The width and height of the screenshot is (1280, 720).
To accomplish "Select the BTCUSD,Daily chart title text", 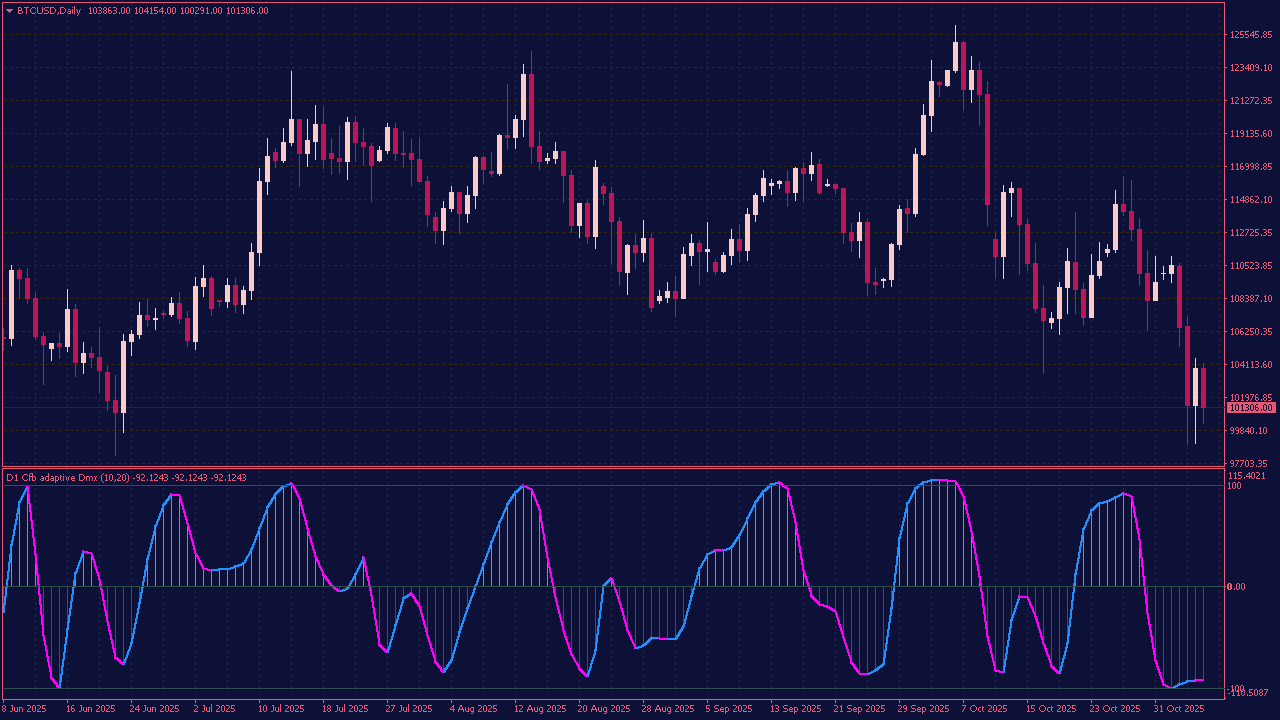I will pyautogui.click(x=50, y=10).
